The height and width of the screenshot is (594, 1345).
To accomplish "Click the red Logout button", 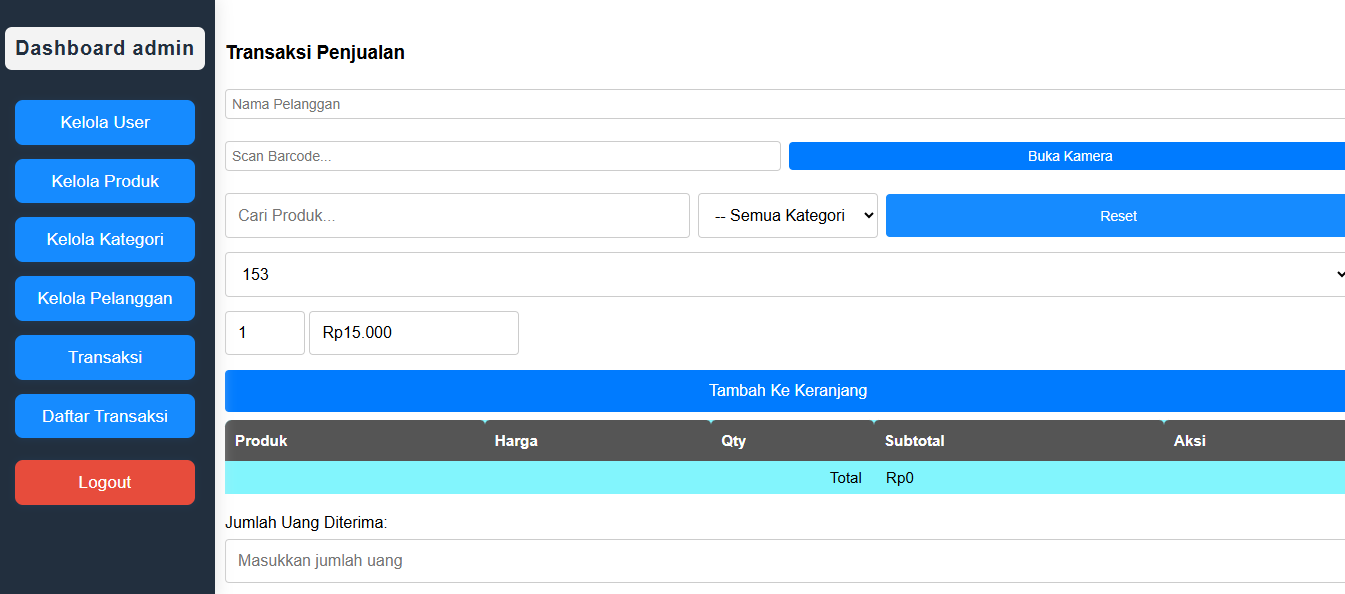I will tap(105, 482).
